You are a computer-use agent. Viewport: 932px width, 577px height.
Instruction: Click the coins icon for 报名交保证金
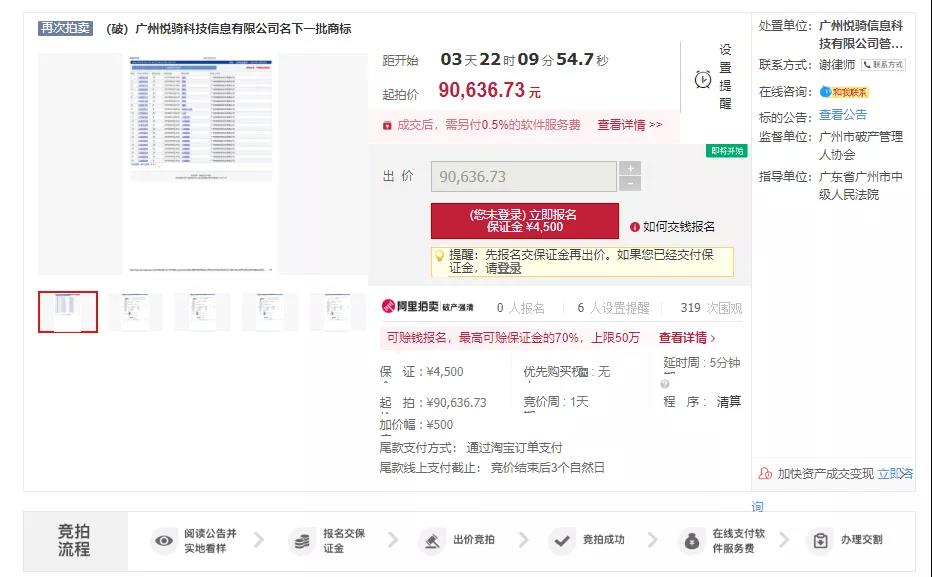click(302, 541)
